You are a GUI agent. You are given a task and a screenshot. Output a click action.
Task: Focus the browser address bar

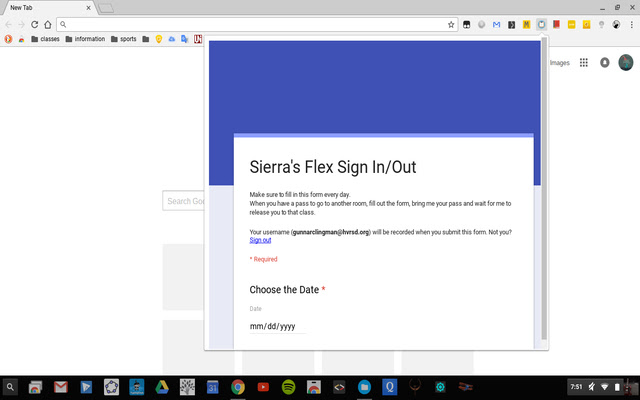coord(257,24)
